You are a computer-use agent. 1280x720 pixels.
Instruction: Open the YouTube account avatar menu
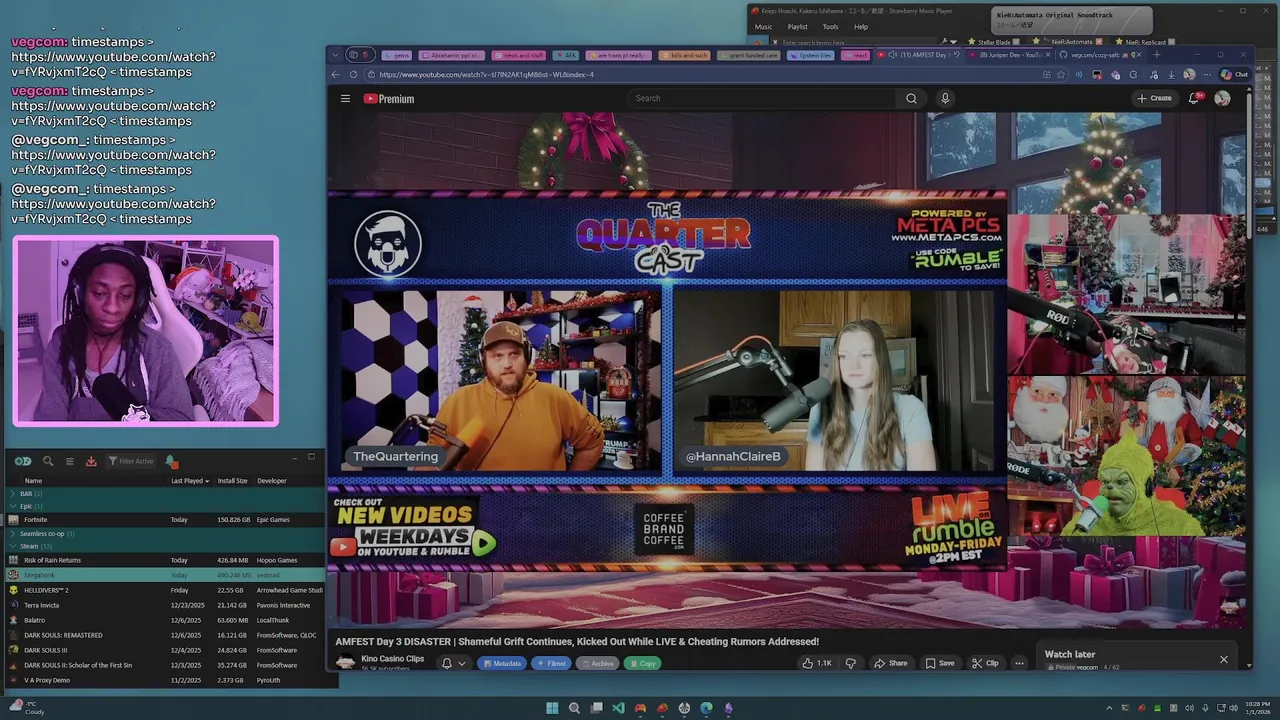[1222, 98]
